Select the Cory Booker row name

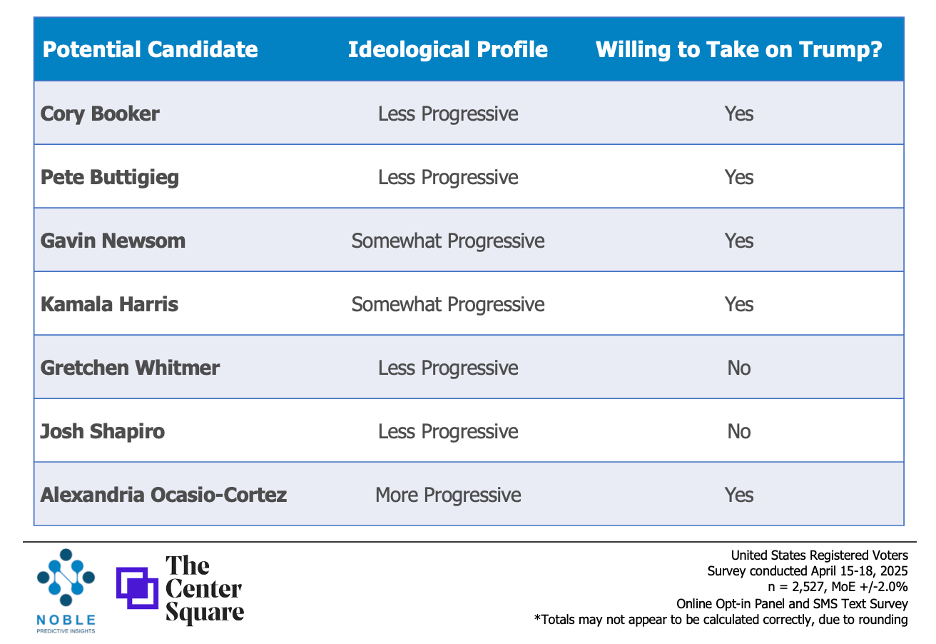100,114
